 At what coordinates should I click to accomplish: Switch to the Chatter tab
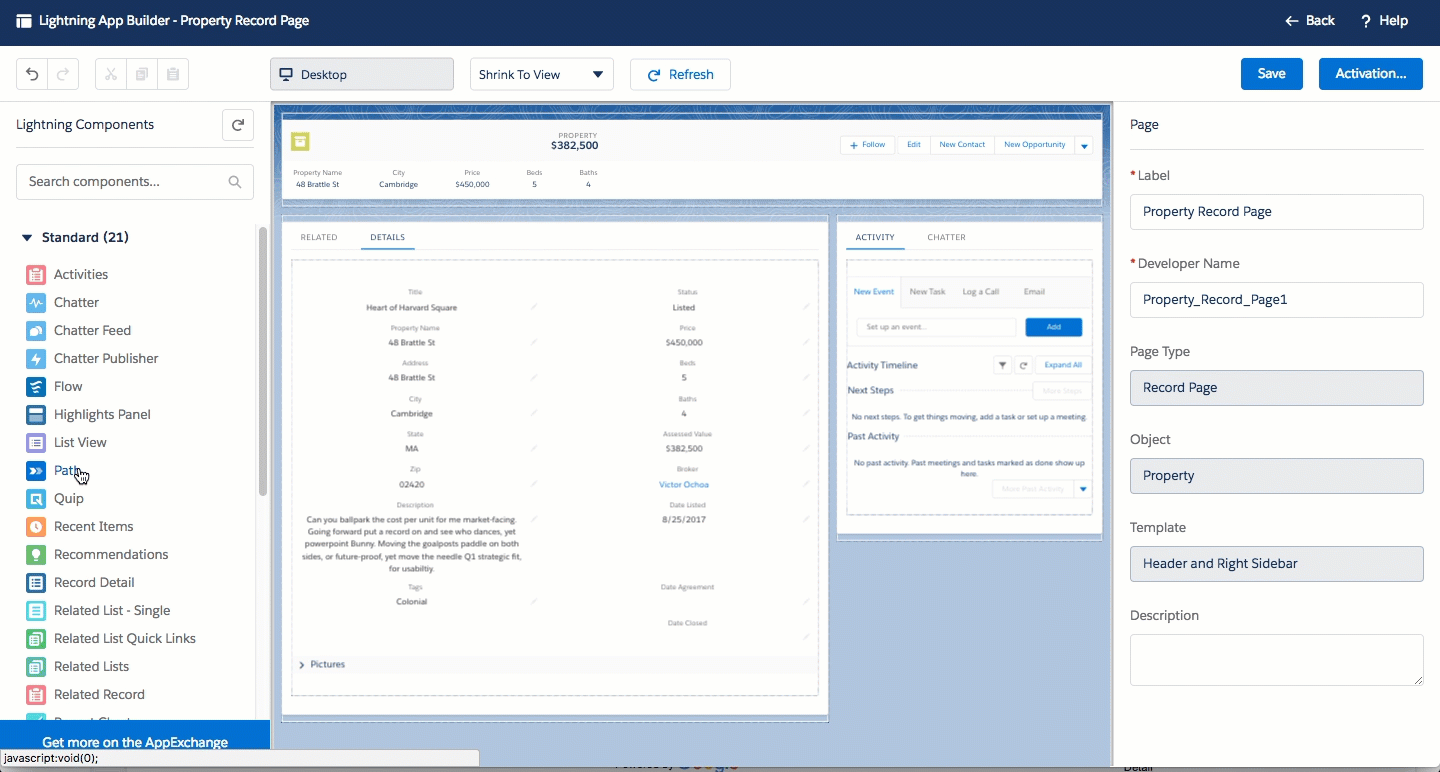point(946,237)
